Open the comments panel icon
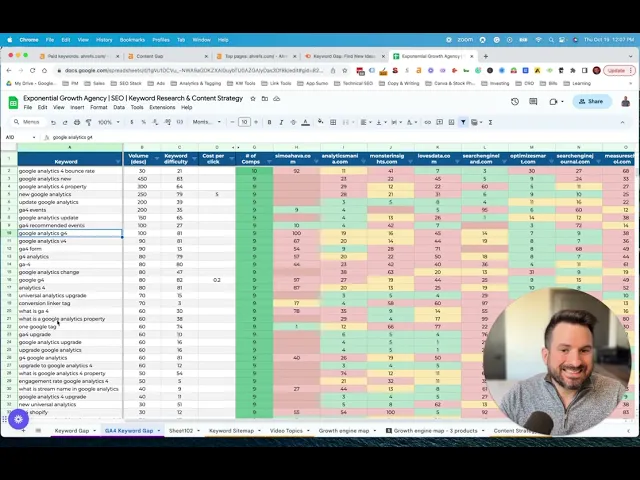This screenshot has height=480, width=640. (533, 102)
